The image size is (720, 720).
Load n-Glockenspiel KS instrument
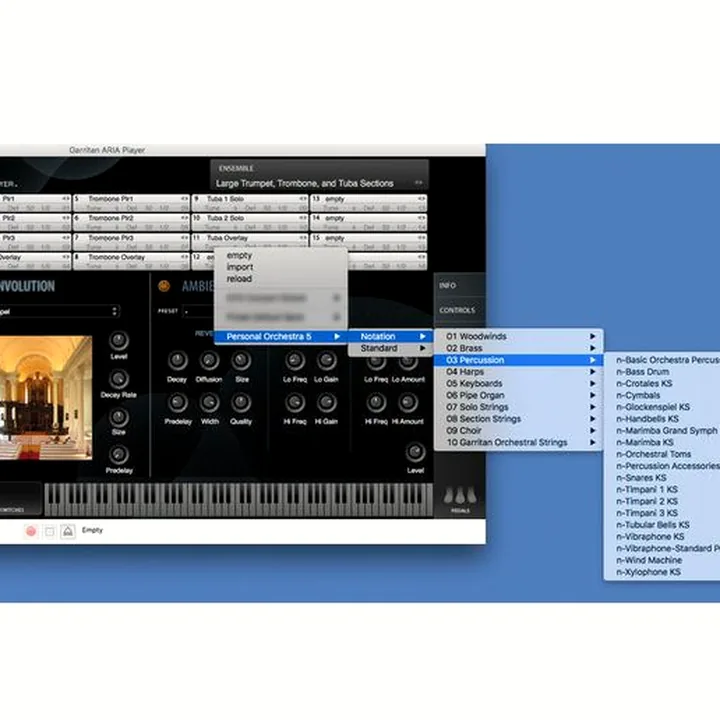(x=662, y=407)
